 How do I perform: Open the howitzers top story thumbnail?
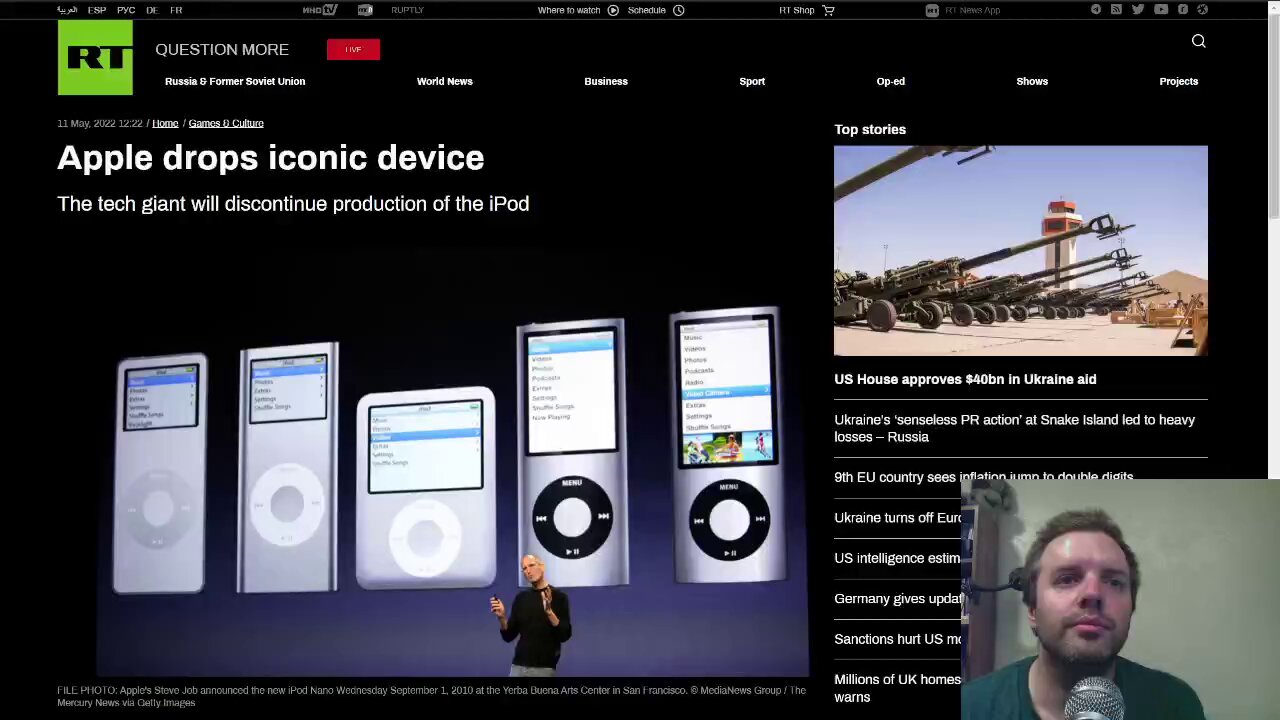pyautogui.click(x=1021, y=251)
